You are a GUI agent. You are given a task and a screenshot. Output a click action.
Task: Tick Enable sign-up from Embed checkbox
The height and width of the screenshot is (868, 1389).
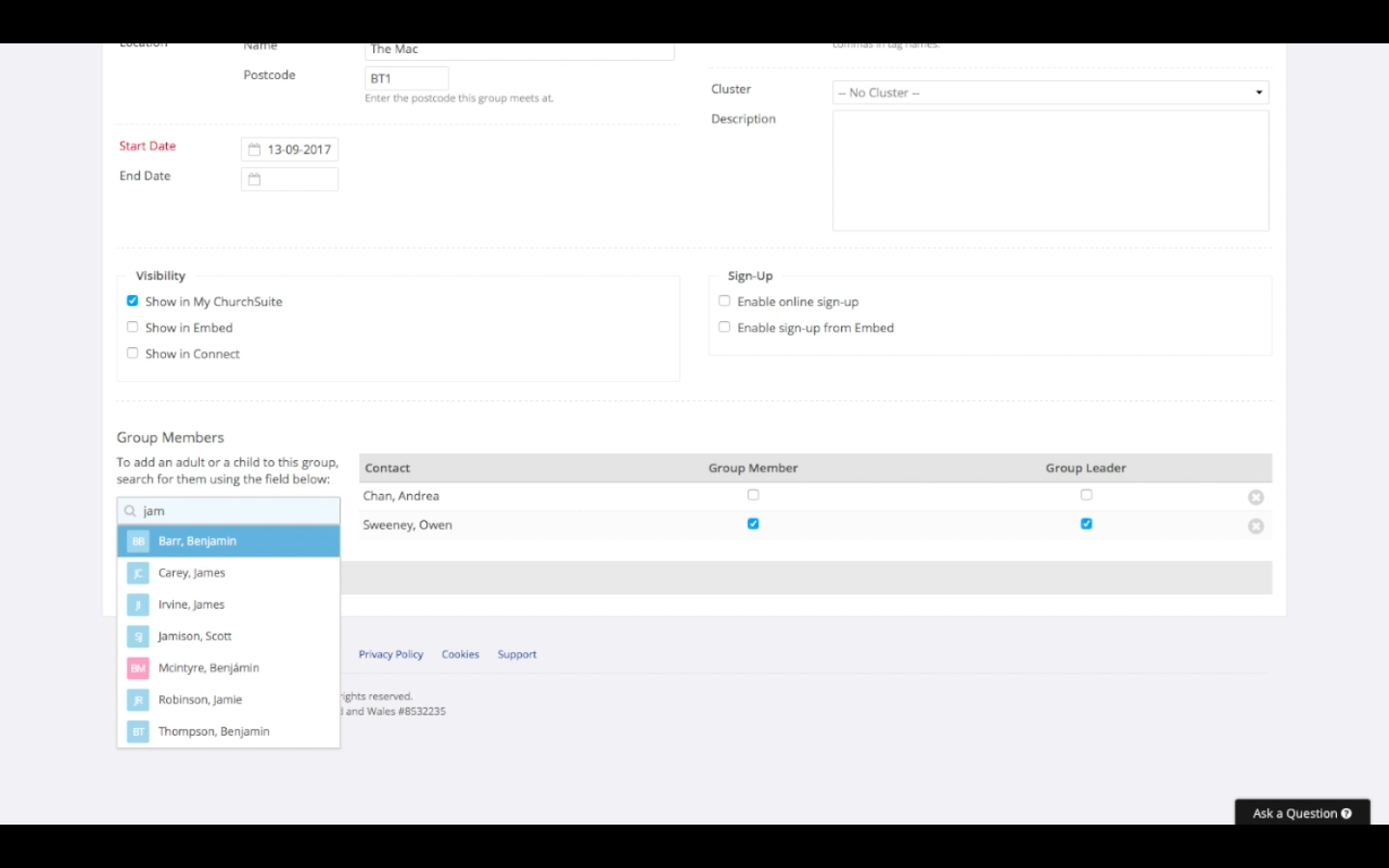[724, 327]
